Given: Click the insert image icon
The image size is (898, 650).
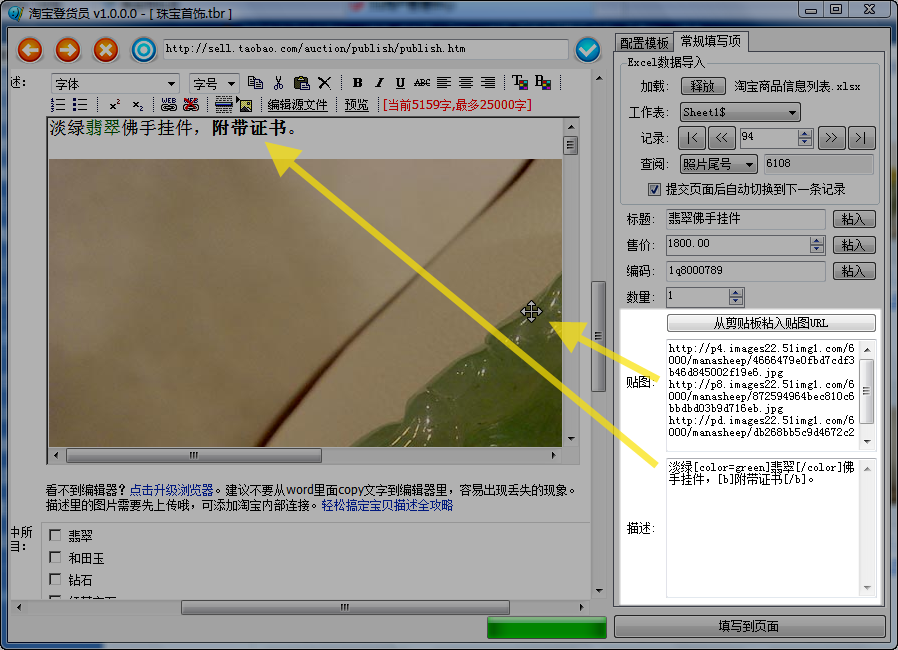Looking at the screenshot, I should pos(245,105).
